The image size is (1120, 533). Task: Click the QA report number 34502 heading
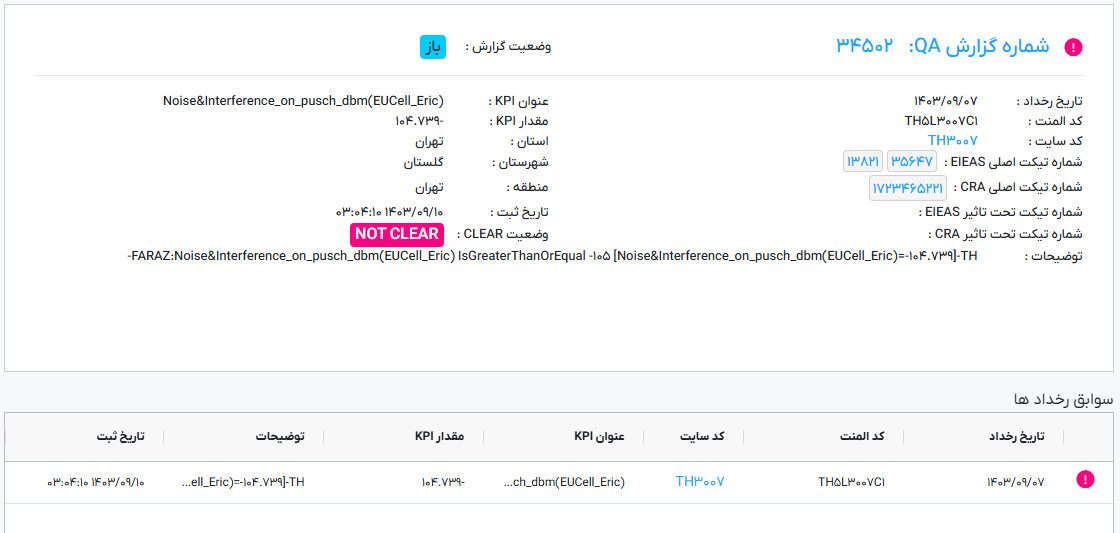coord(943,46)
